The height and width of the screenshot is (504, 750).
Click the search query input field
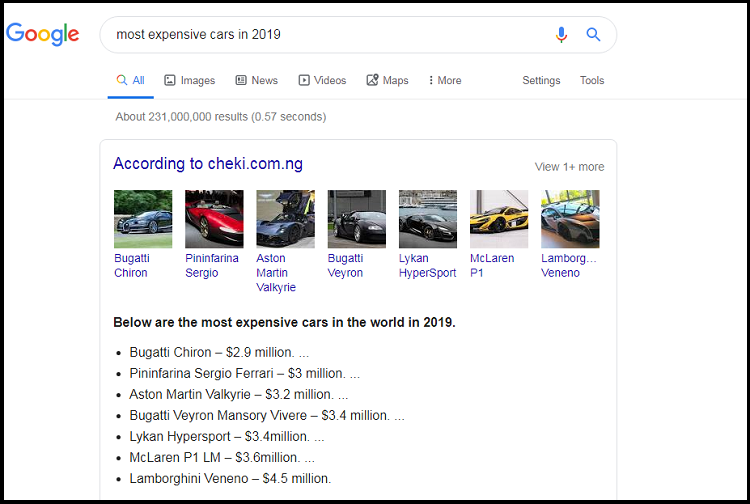pos(330,35)
